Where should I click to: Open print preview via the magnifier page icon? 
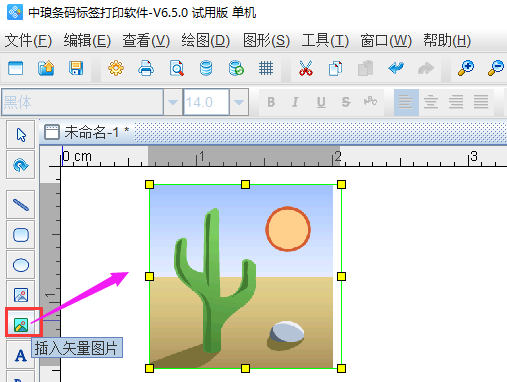176,68
